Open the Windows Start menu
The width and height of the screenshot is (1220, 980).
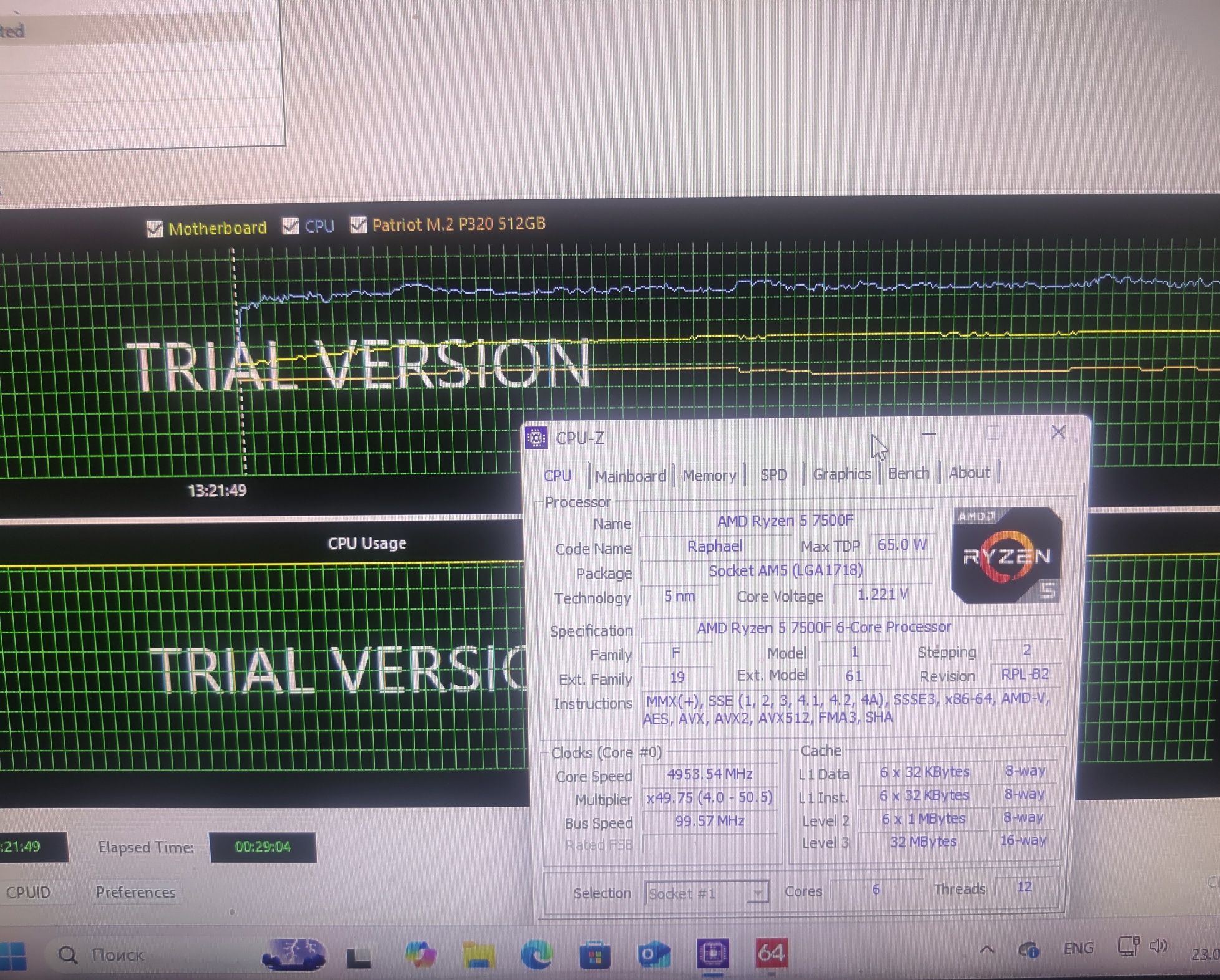pyautogui.click(x=14, y=956)
